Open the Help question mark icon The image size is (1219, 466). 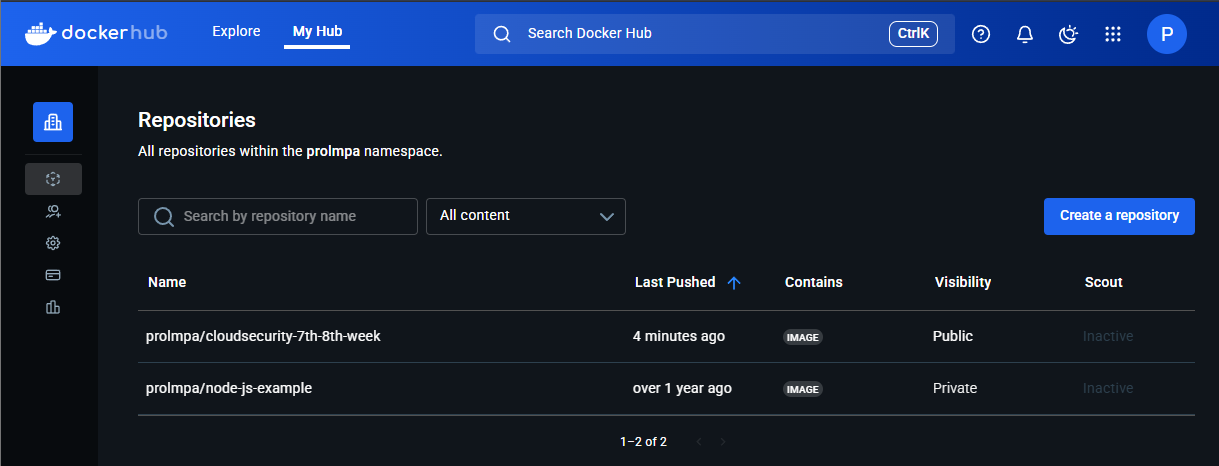[x=981, y=34]
